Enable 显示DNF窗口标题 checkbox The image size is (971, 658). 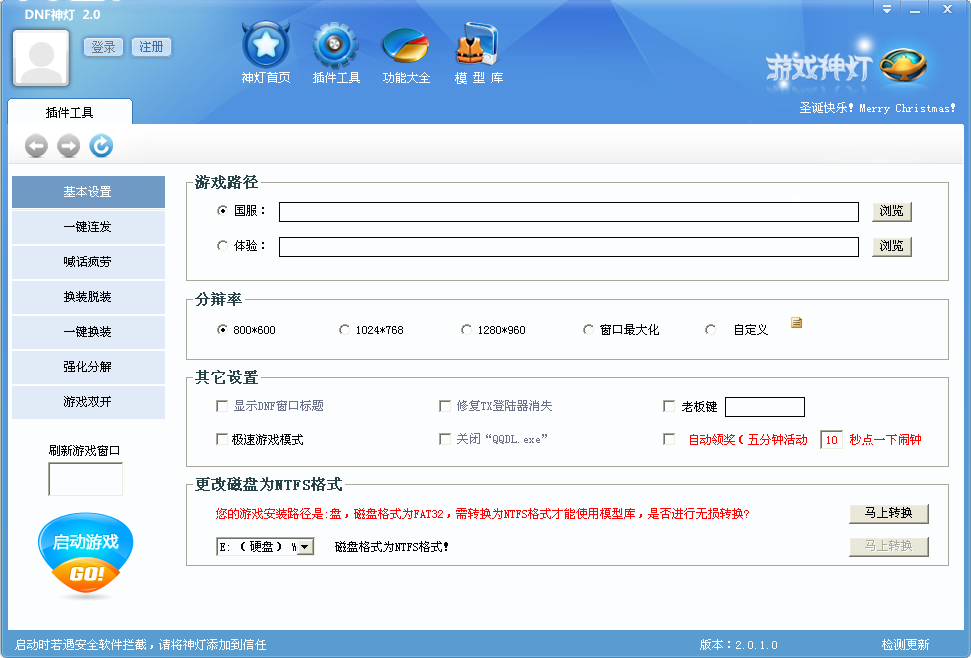tap(222, 406)
